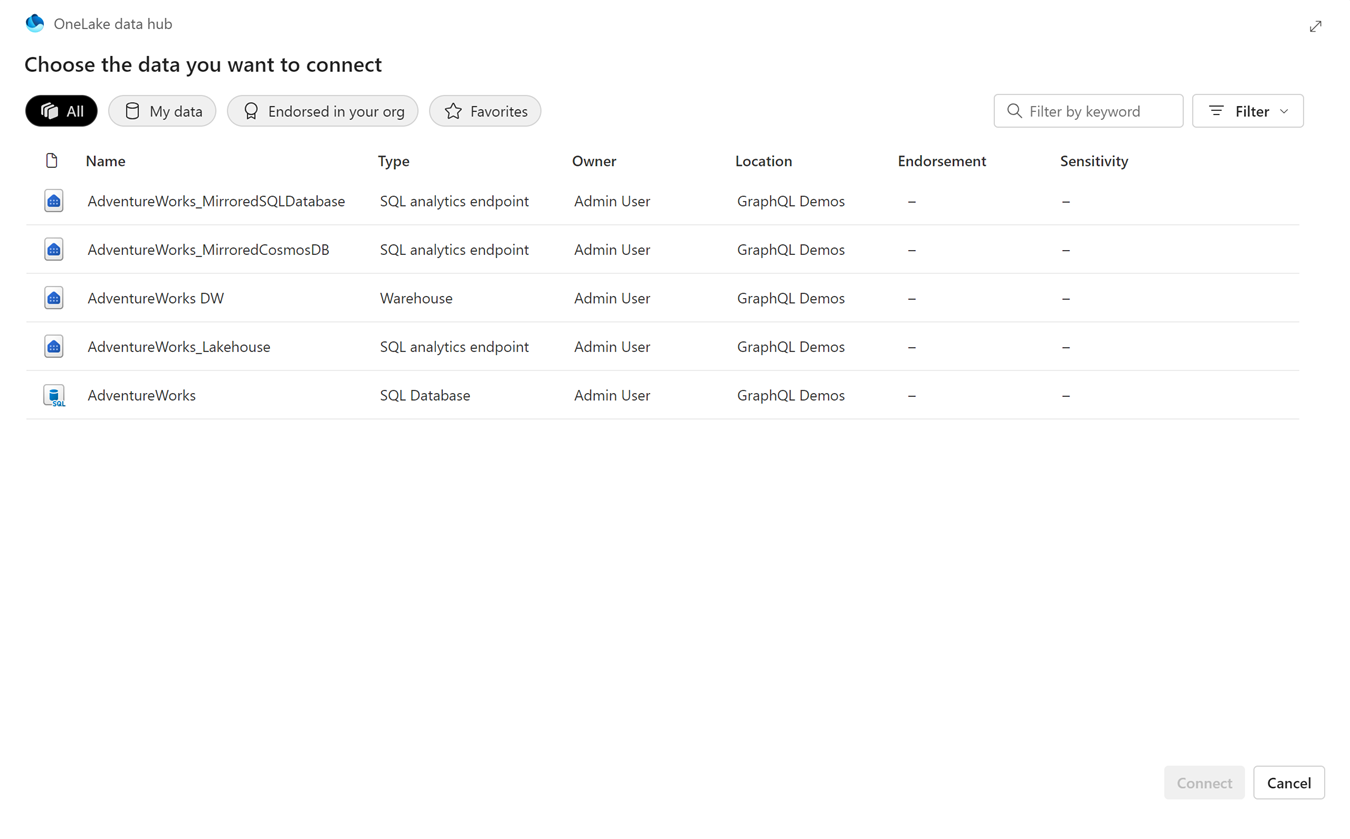1350x839 pixels.
Task: Click the AdventureWorks SQL Database icon
Action: tap(54, 396)
